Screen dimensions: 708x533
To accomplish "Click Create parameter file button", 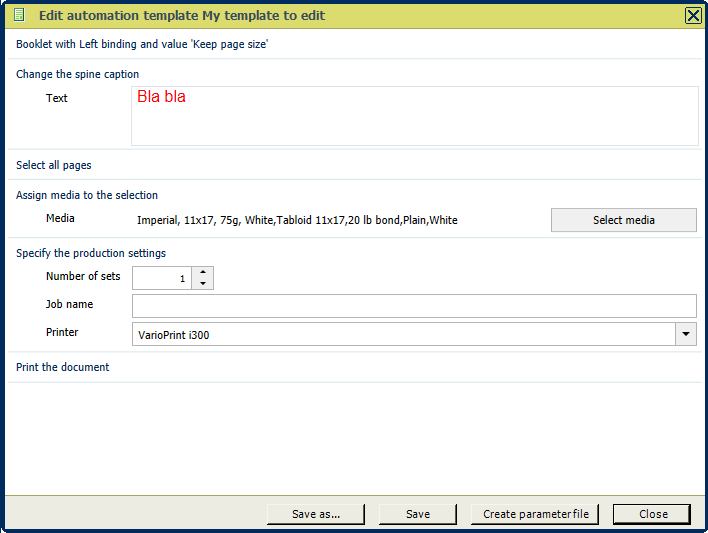I will [x=535, y=514].
